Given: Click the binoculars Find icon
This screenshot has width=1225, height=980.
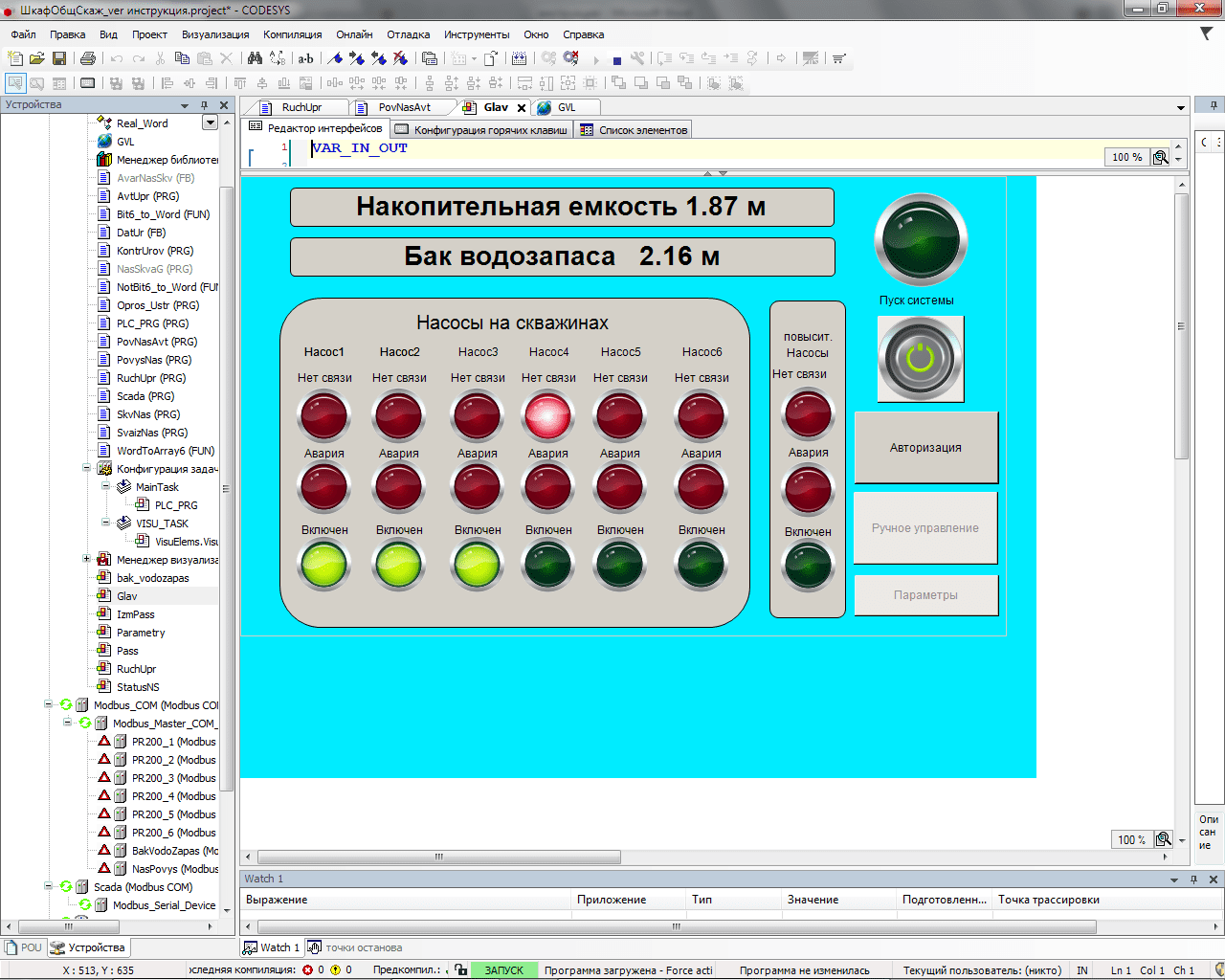Looking at the screenshot, I should 255,58.
